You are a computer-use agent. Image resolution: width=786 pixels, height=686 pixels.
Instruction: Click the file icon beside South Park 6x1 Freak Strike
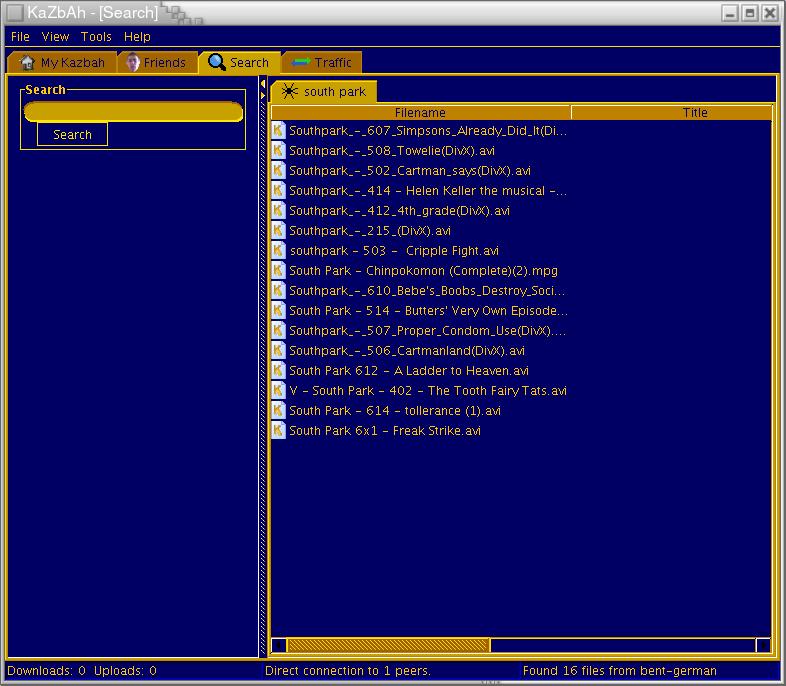[278, 431]
